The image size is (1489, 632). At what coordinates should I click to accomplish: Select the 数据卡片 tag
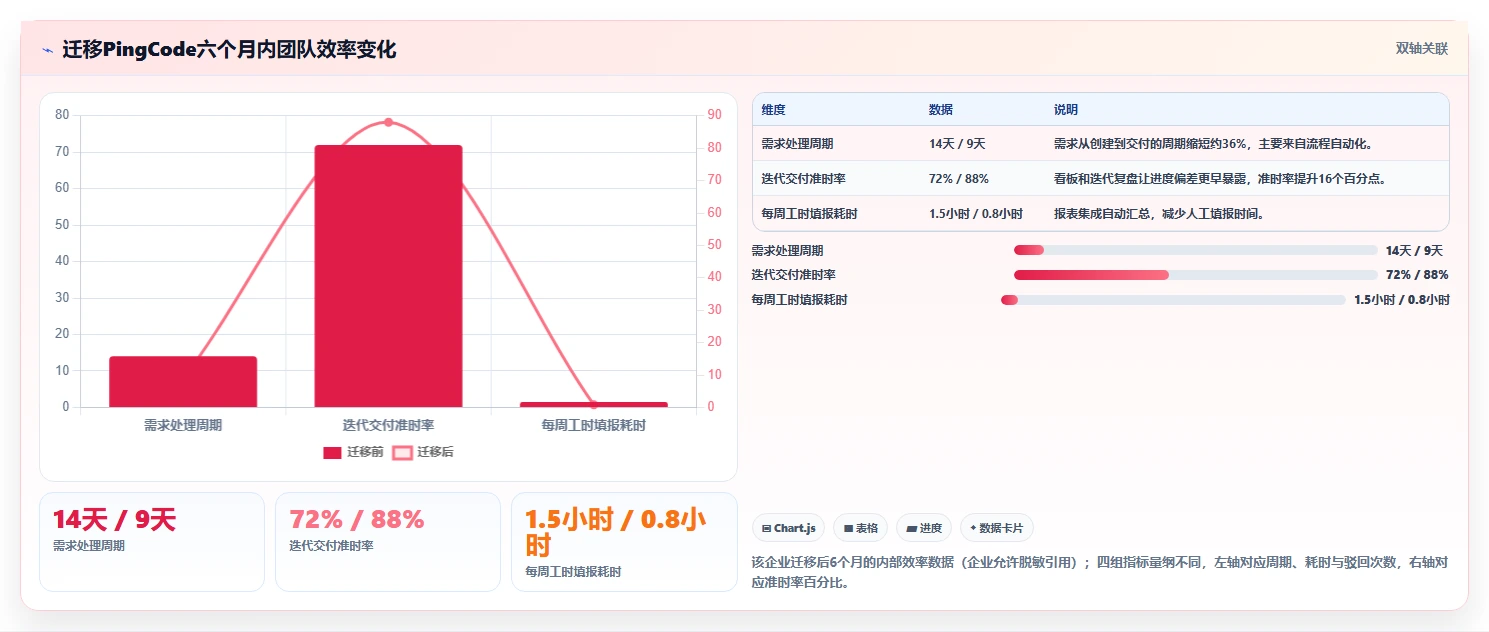pos(996,528)
